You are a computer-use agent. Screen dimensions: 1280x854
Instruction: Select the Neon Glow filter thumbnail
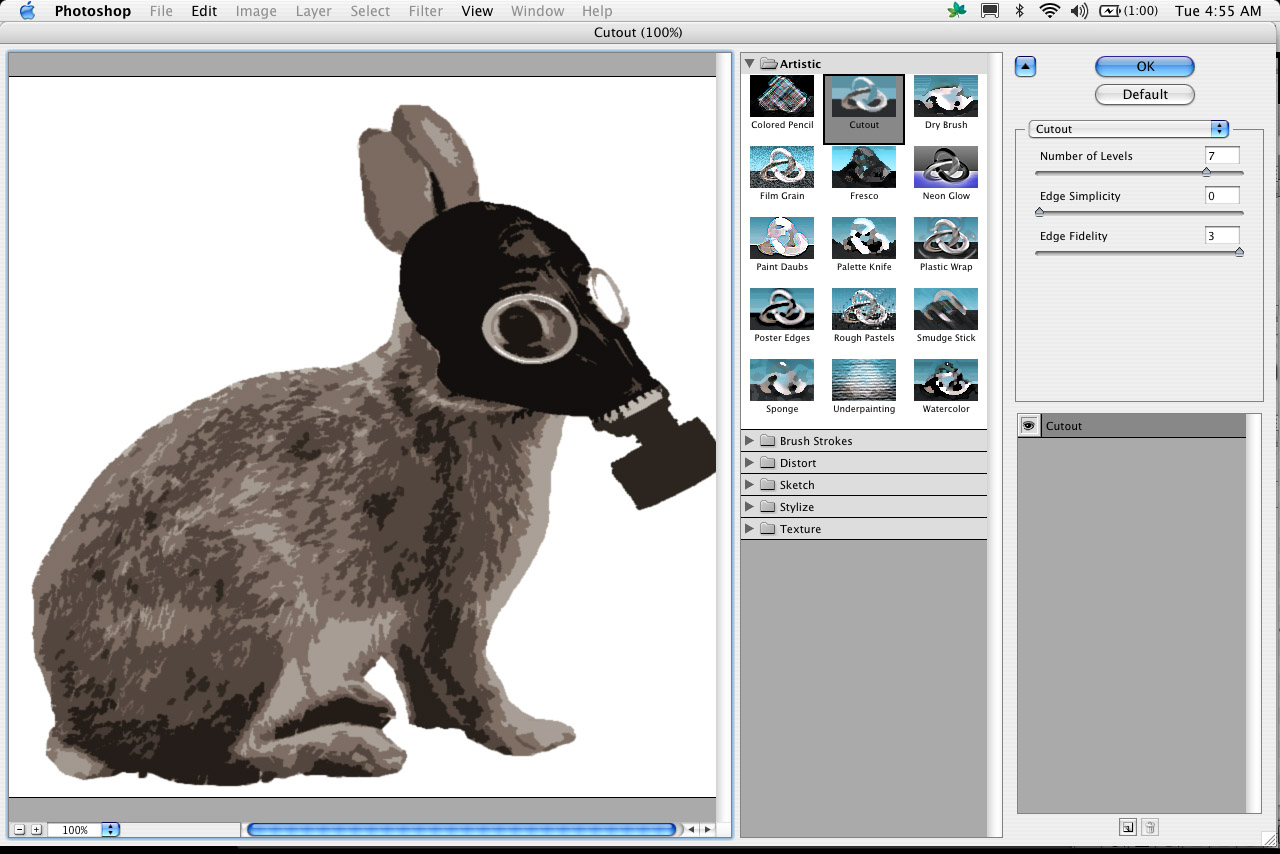click(x=946, y=167)
